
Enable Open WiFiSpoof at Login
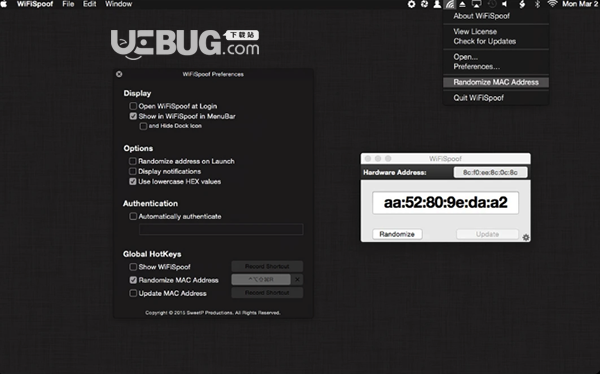pos(133,106)
